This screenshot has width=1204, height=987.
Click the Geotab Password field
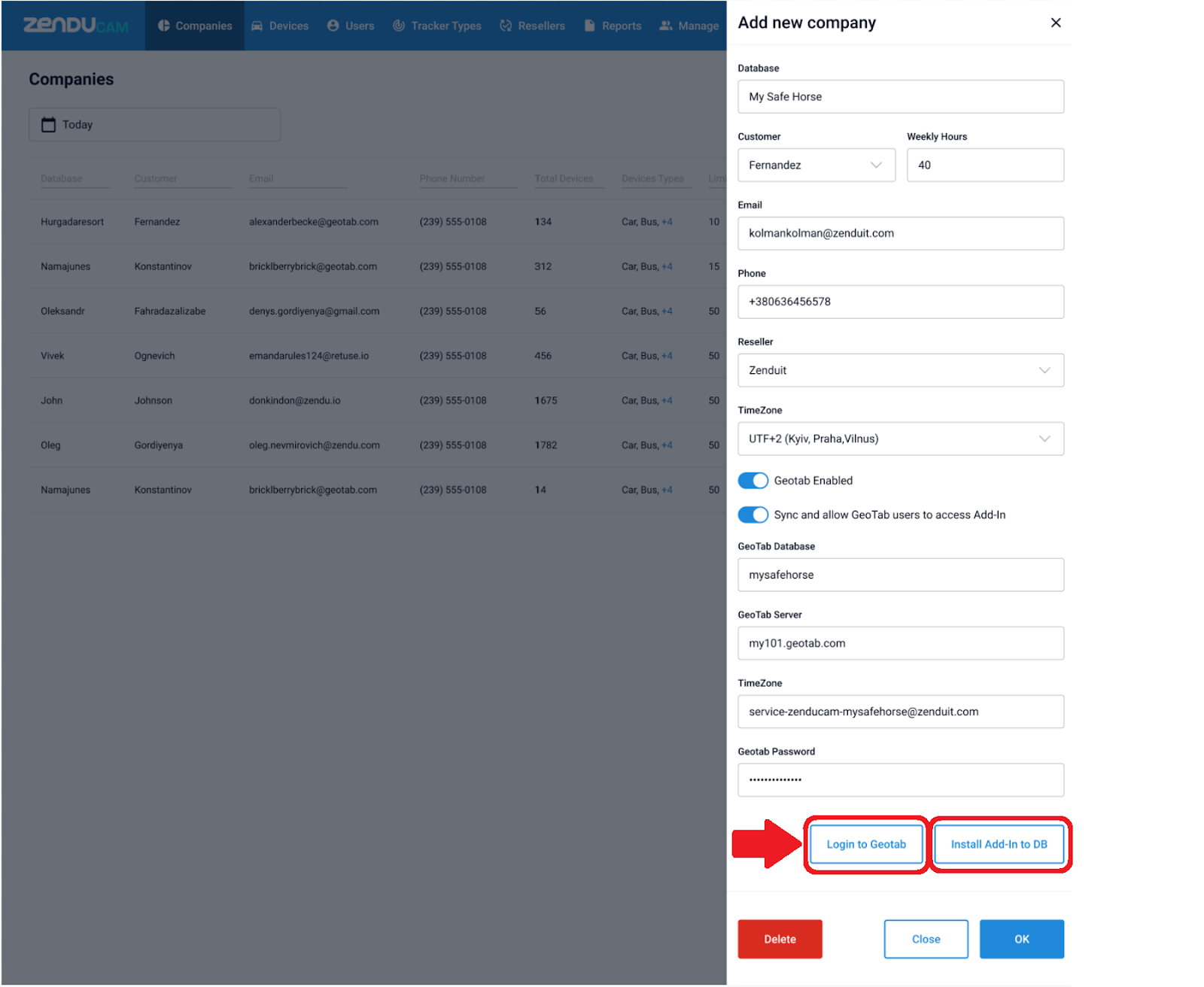(x=901, y=780)
